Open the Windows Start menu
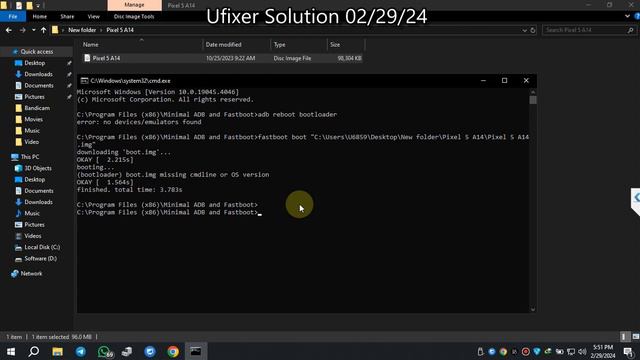640x360 pixels. tap(11, 351)
